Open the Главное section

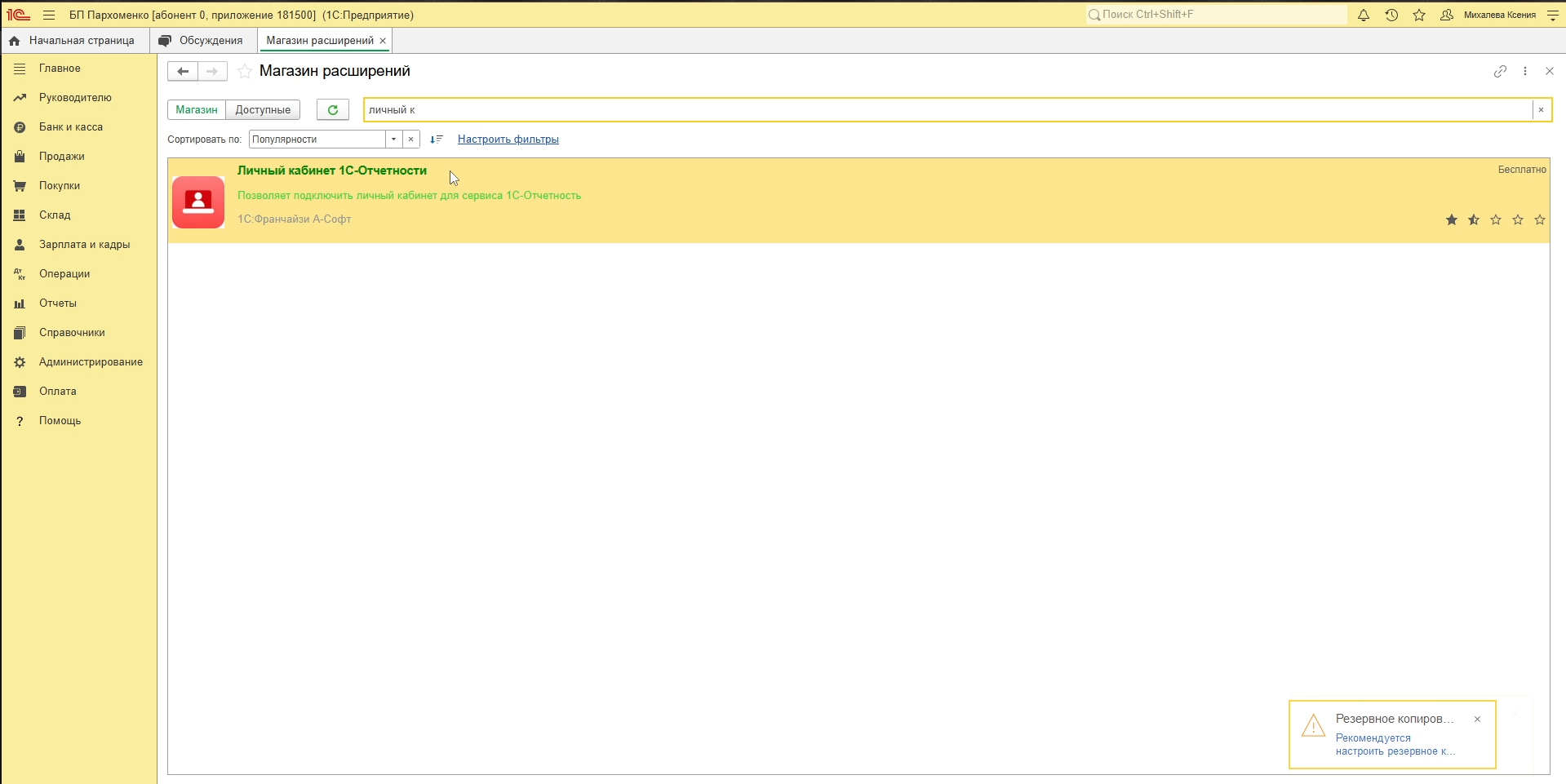[78, 69]
